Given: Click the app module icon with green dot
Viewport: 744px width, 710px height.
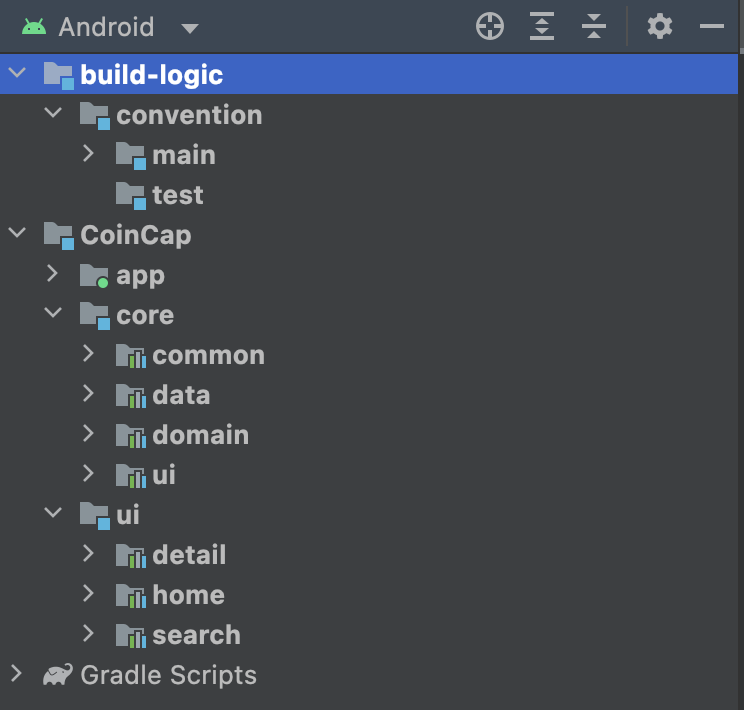Looking at the screenshot, I should pyautogui.click(x=94, y=276).
